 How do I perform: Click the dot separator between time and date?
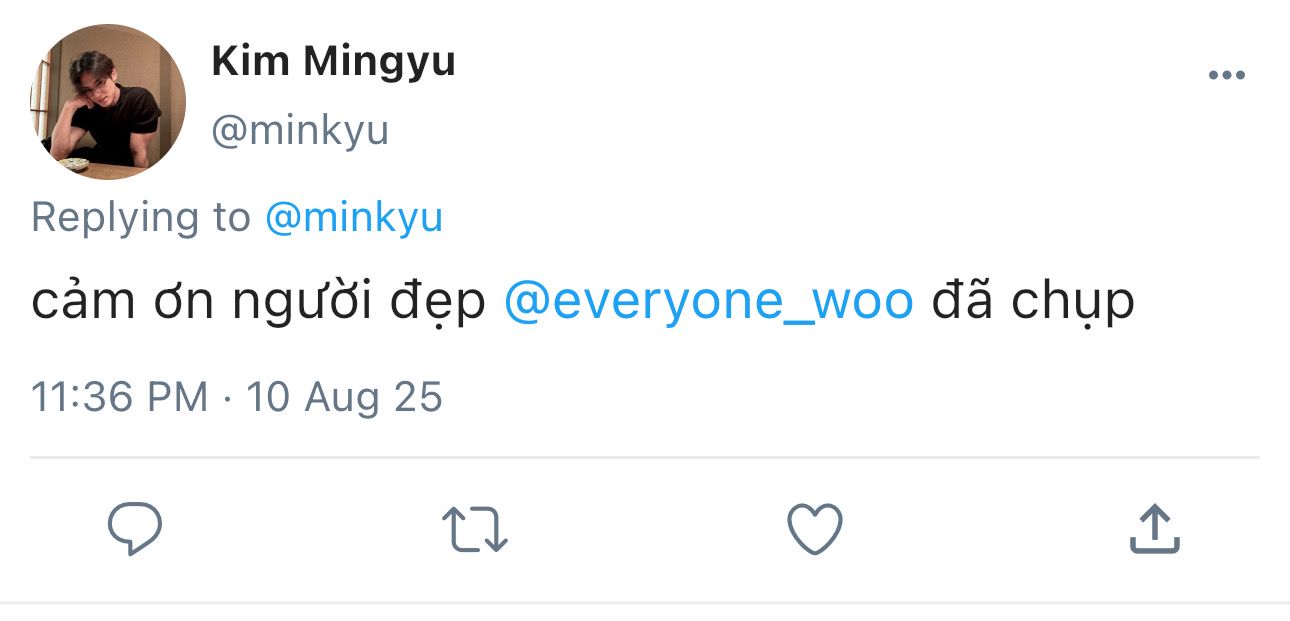point(227,398)
